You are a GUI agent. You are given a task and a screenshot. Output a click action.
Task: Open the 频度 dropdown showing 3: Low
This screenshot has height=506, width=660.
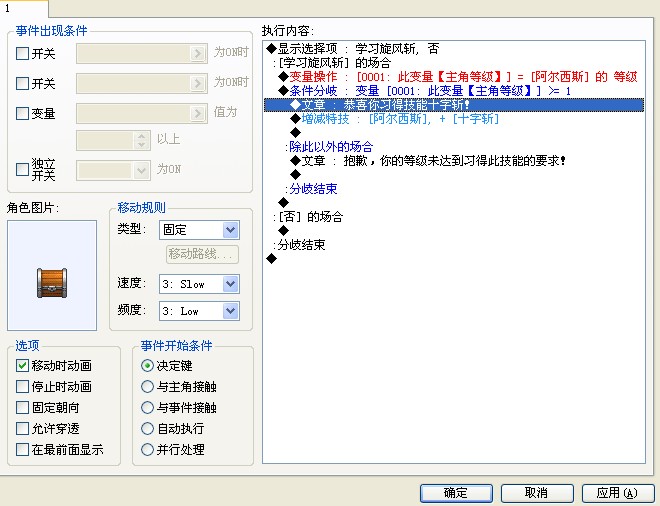(200, 311)
